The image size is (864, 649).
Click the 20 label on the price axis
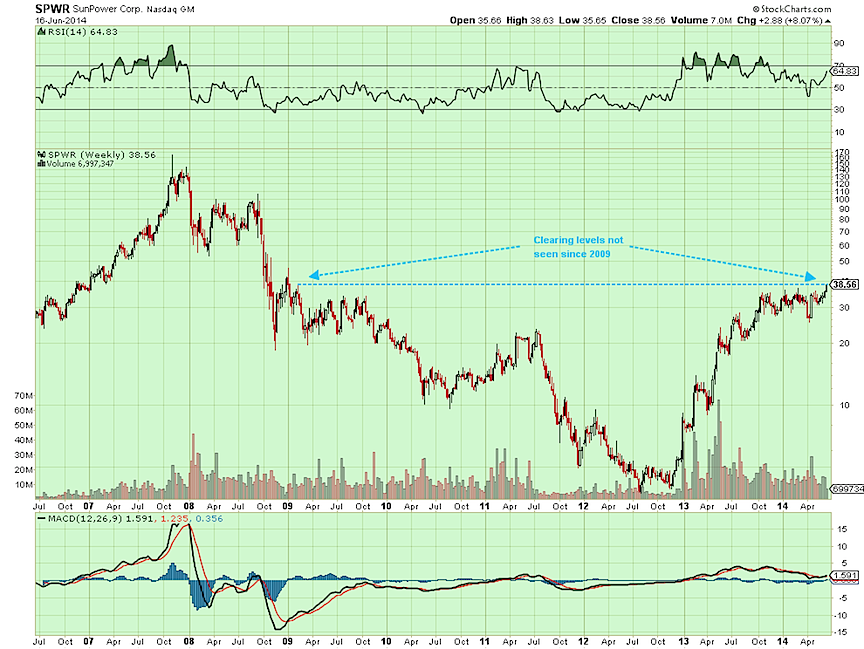pyautogui.click(x=844, y=343)
